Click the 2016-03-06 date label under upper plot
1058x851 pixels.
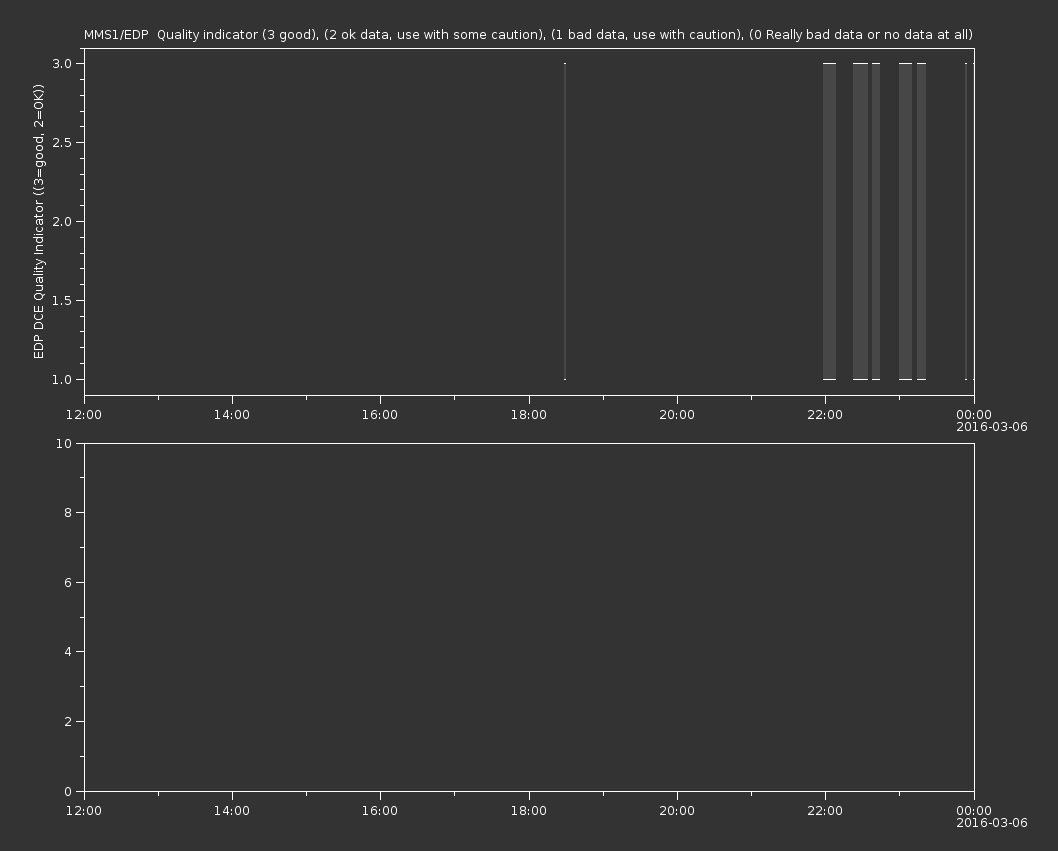(x=992, y=427)
